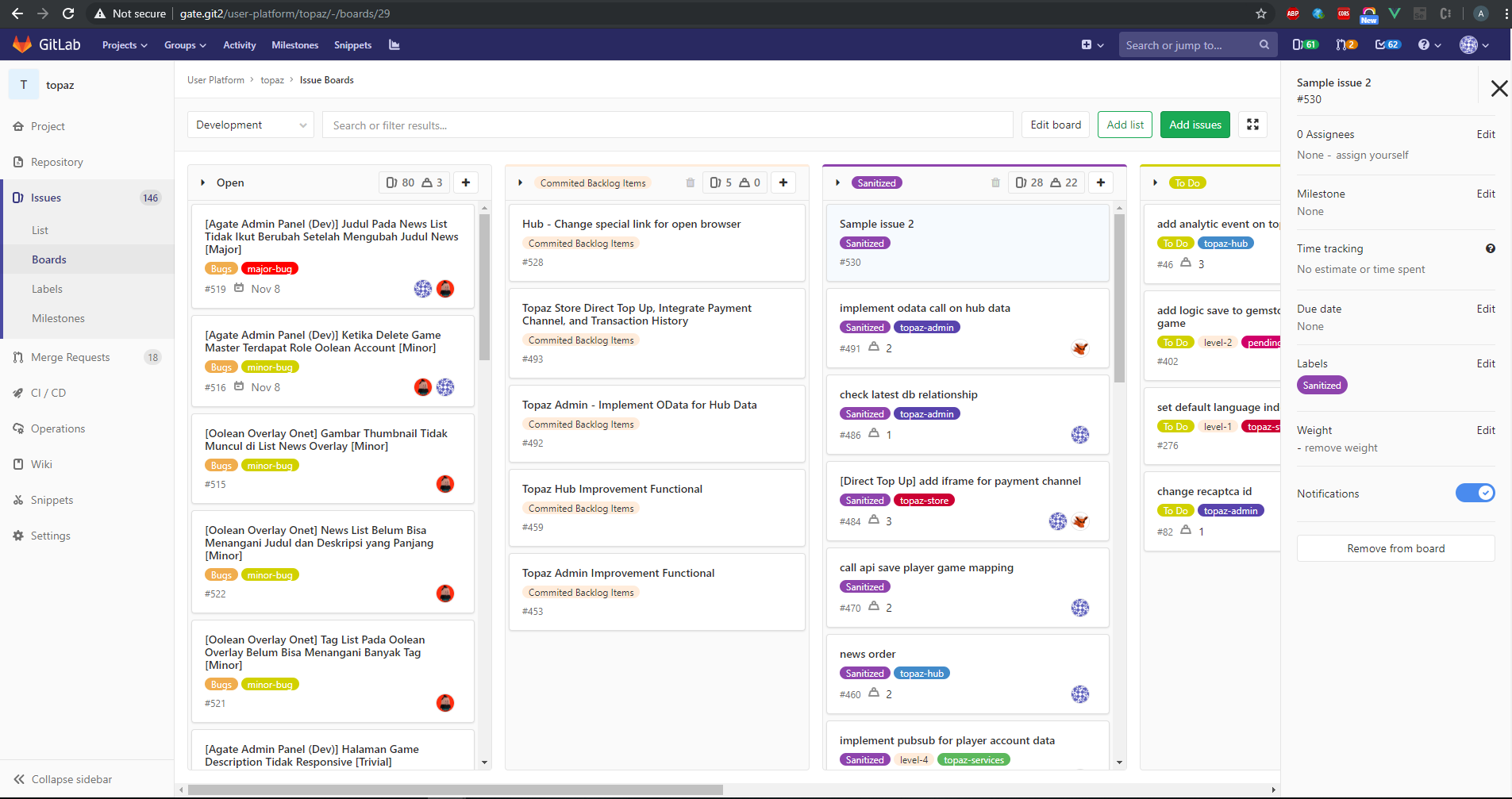Open the help question mark menu
This screenshot has height=799, width=1512.
click(x=1428, y=45)
